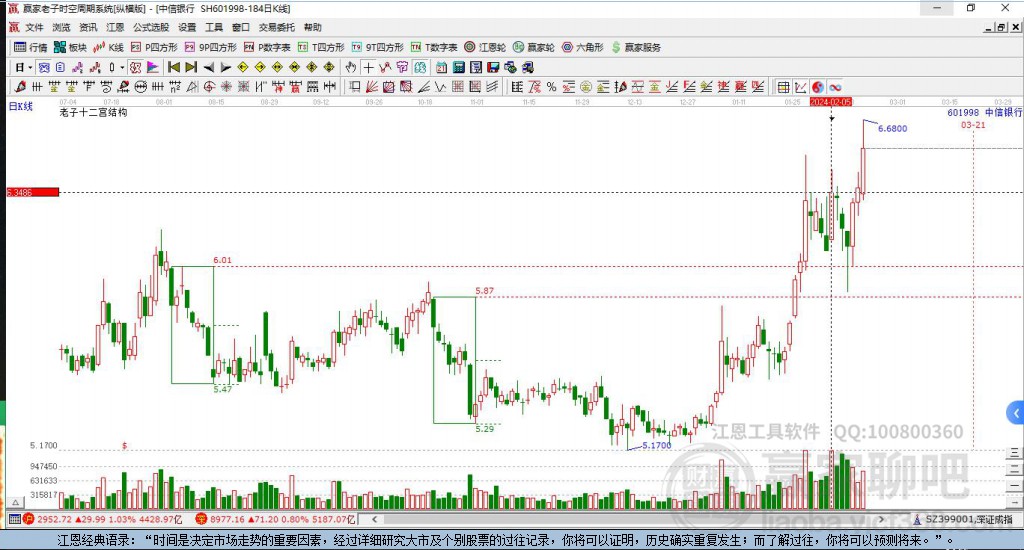The height and width of the screenshot is (550, 1024).
Task: Open the 9T四方形 tool
Action: [377, 47]
